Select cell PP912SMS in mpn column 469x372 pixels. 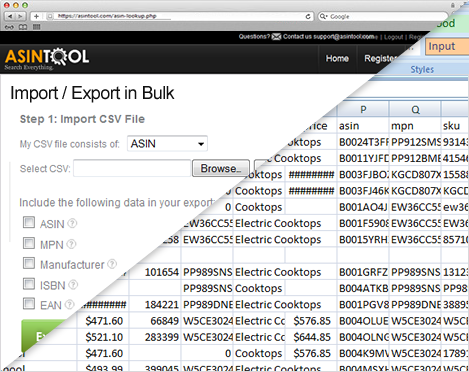click(415, 142)
